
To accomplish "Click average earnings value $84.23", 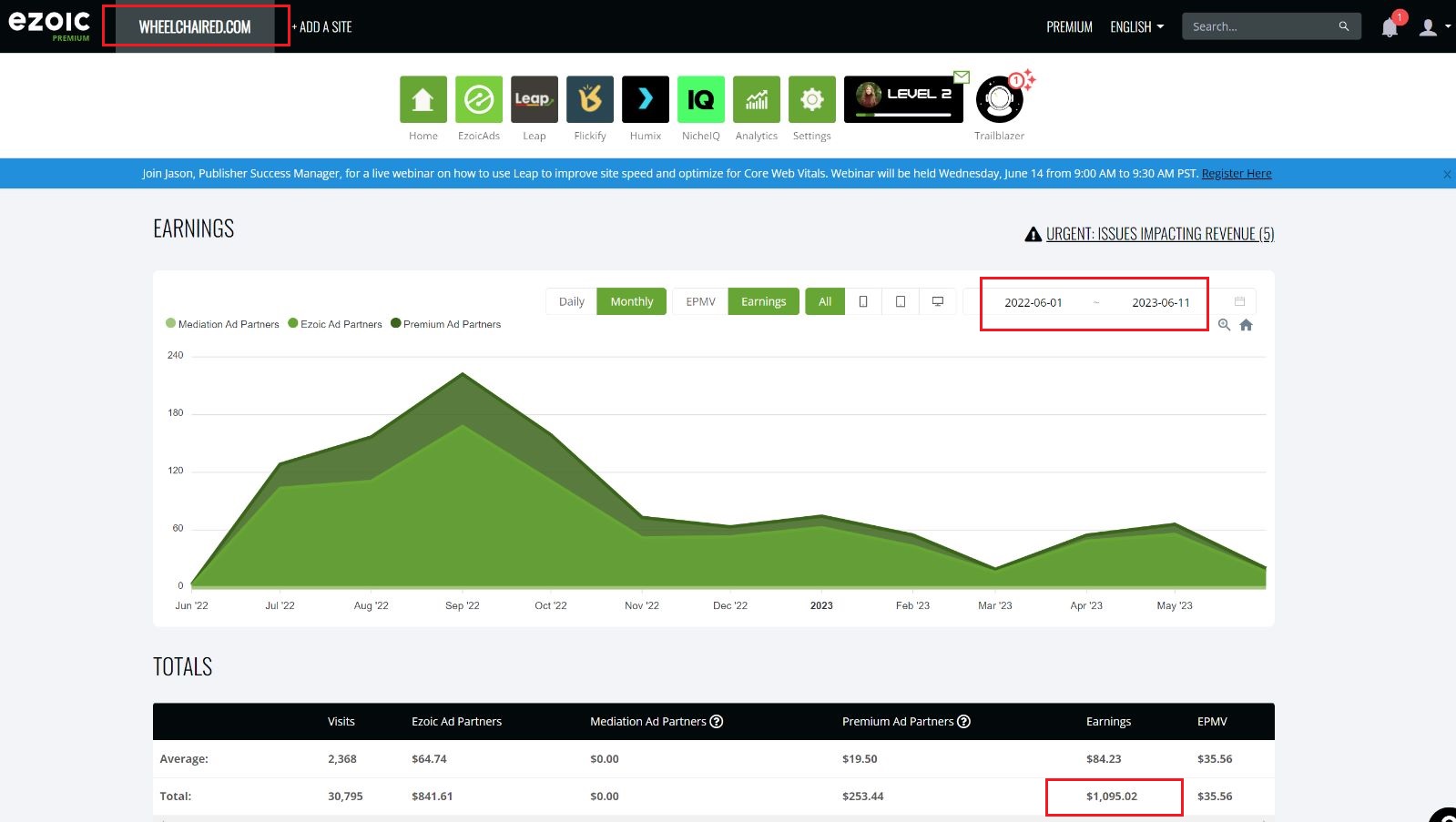I will (x=1104, y=758).
